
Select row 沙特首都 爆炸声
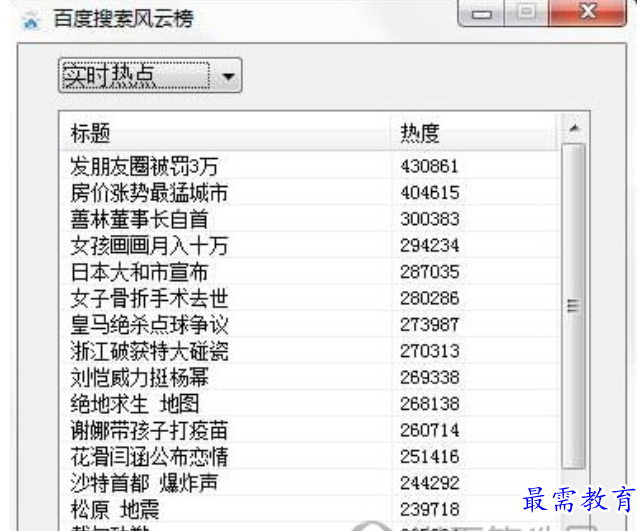point(309,483)
